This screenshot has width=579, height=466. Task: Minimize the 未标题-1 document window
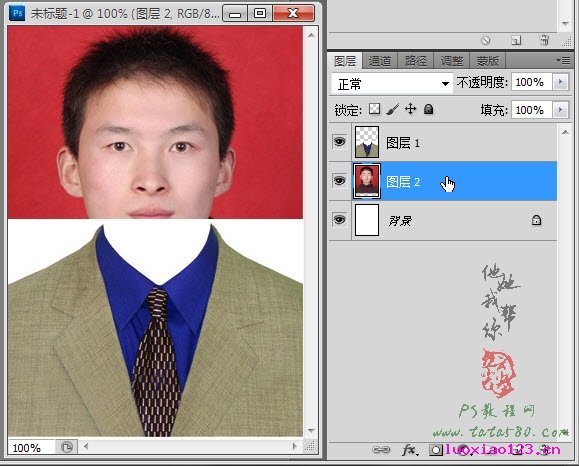pyautogui.click(x=235, y=14)
